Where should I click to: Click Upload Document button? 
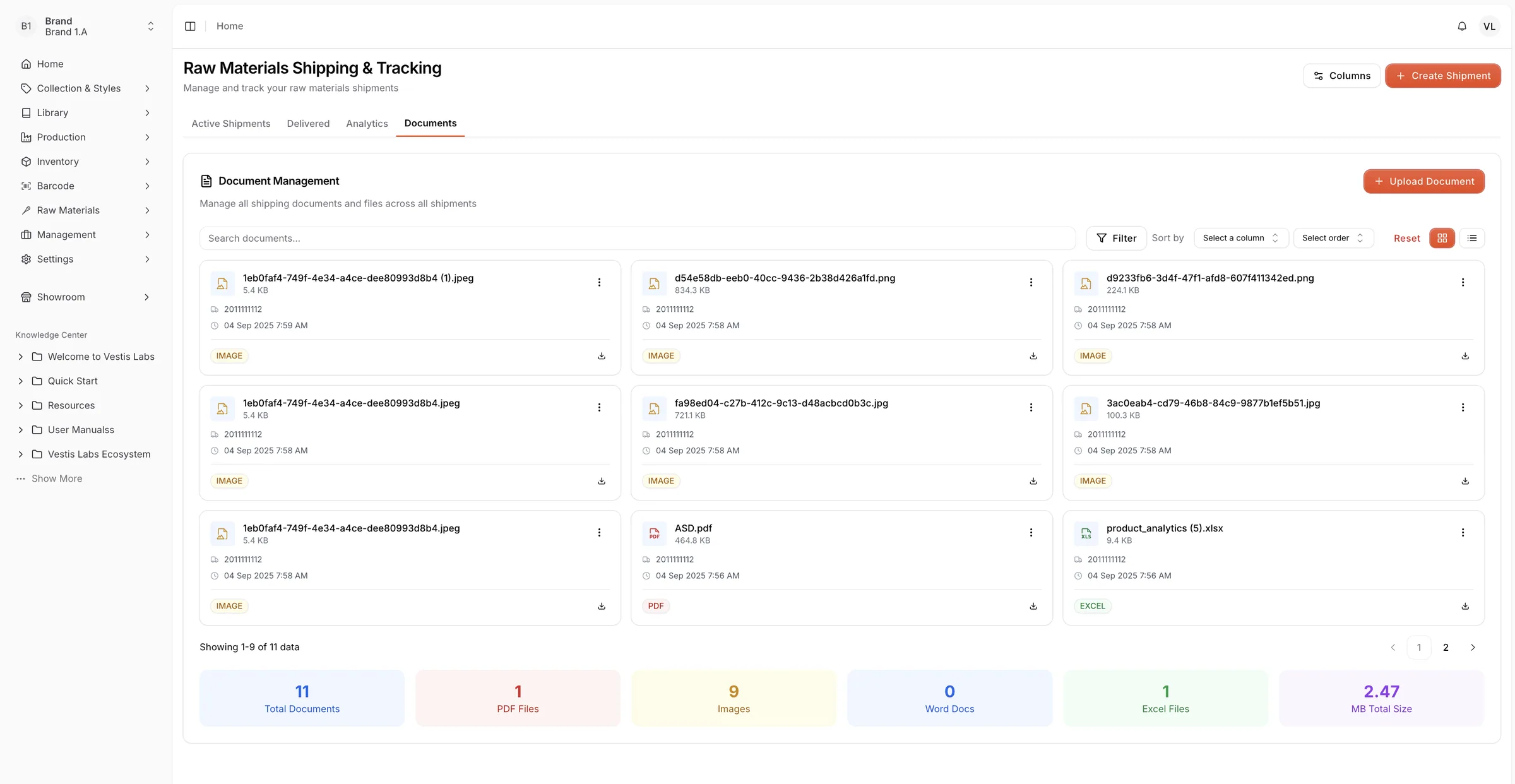pos(1423,181)
